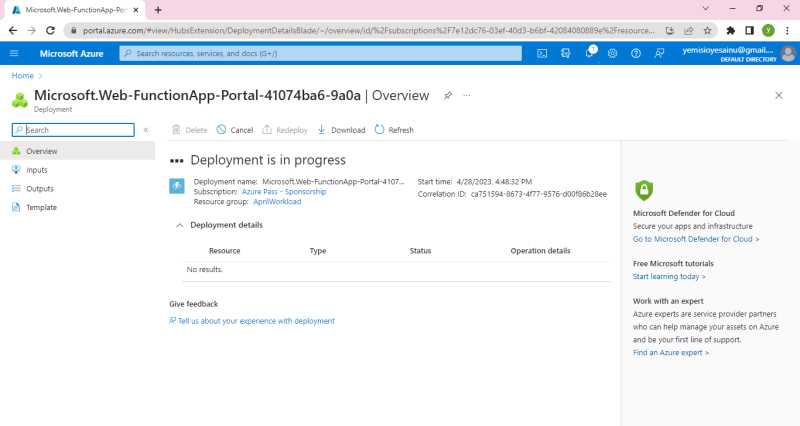The image size is (800, 426).
Task: Open the Directories and subscriptions filter icon
Action: (x=565, y=53)
